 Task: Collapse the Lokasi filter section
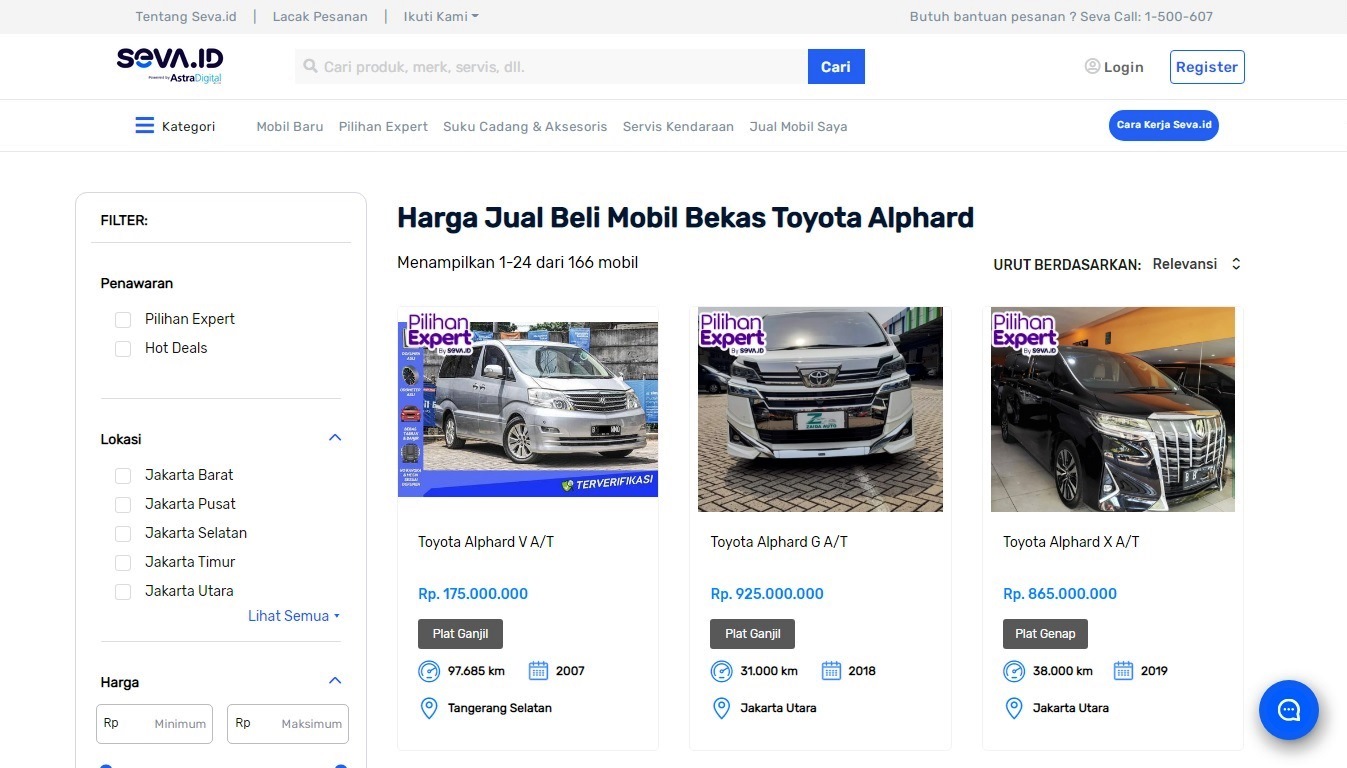click(335, 438)
